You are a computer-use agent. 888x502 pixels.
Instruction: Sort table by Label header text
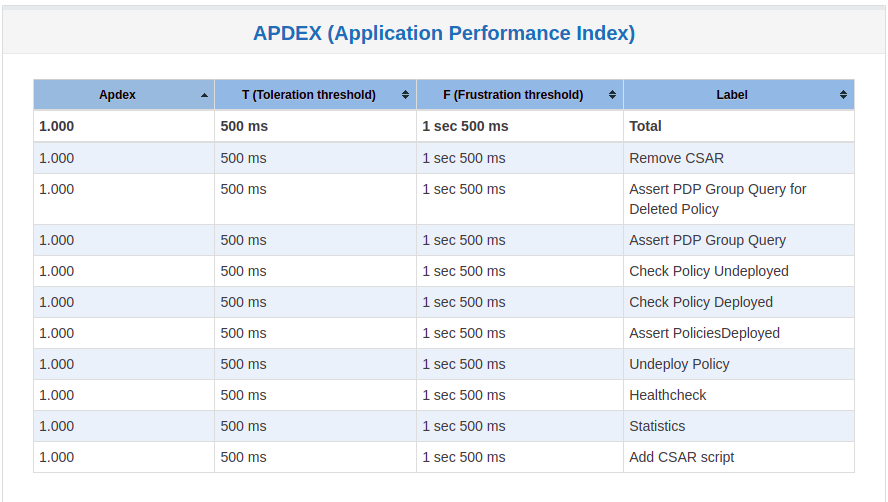pyautogui.click(x=732, y=95)
